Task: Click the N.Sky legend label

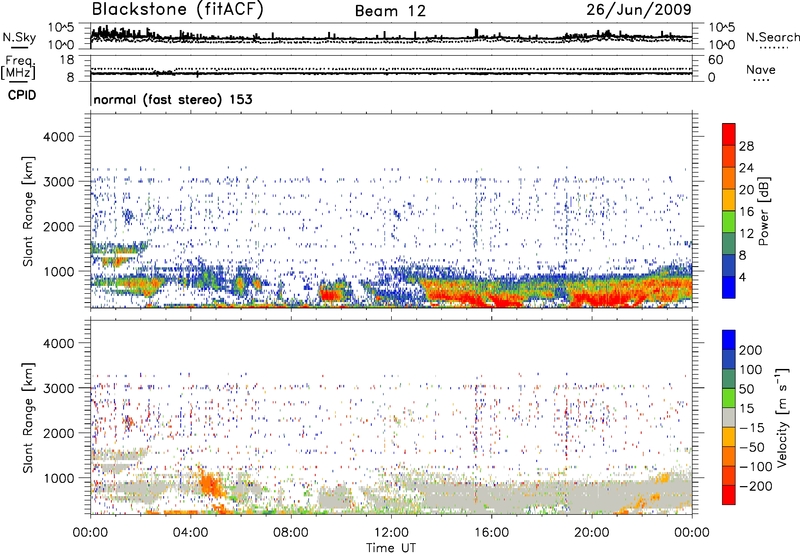Action: [x=19, y=37]
